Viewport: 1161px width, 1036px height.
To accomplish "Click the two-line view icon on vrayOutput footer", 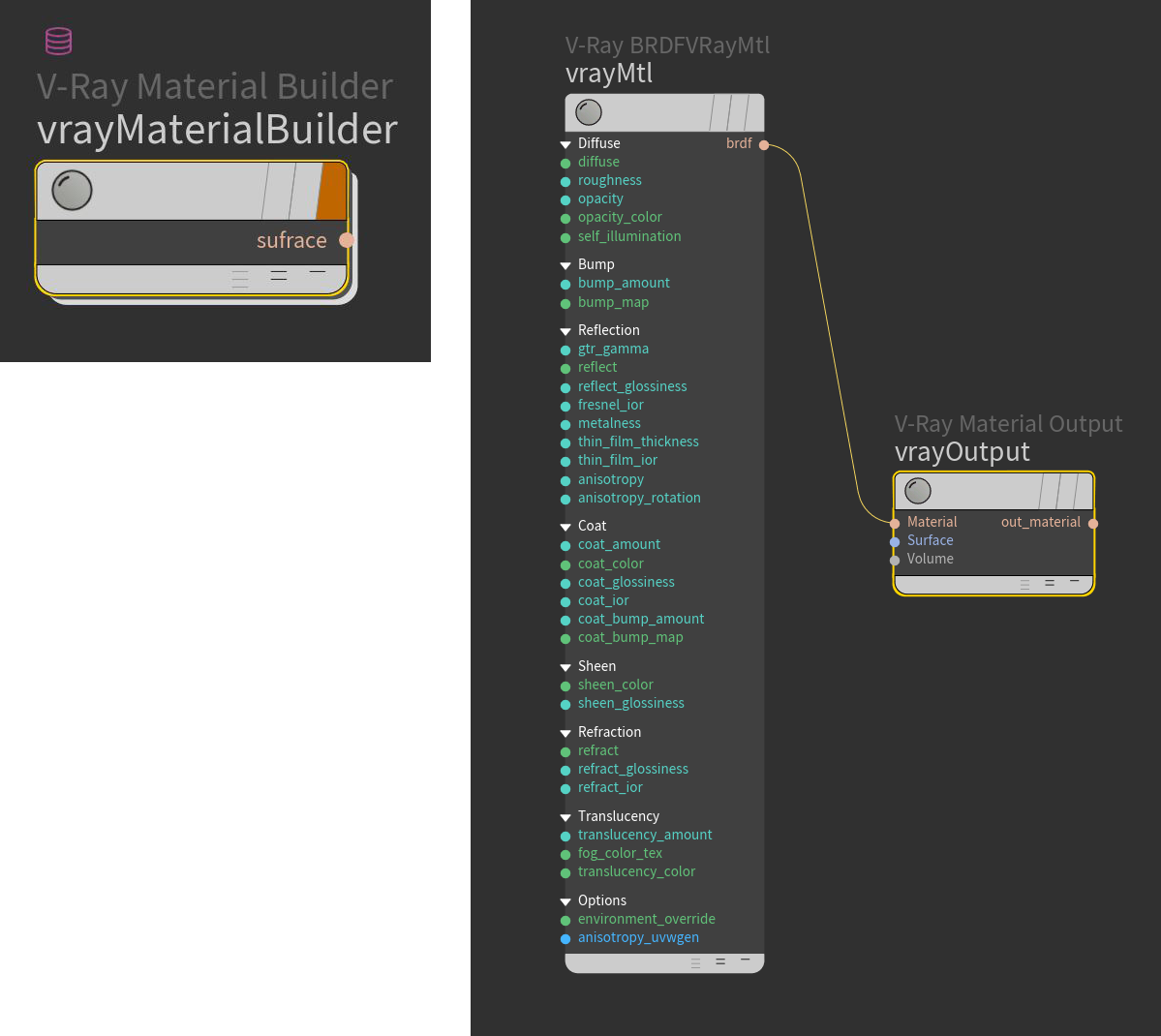I will 1050,584.
